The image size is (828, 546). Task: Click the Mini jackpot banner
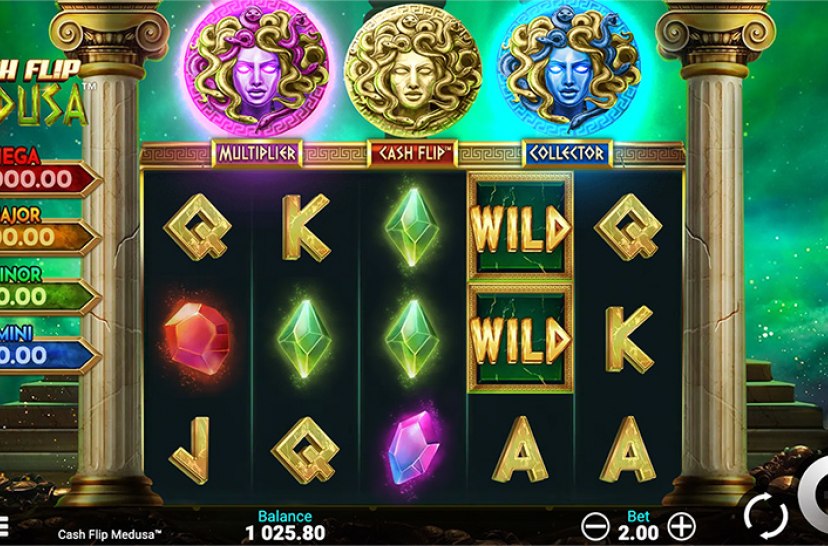click(49, 351)
